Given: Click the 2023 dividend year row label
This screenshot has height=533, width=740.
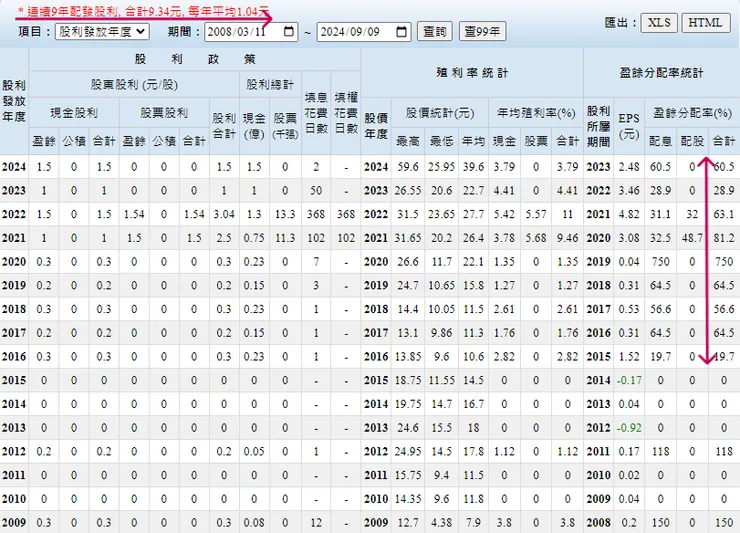Looking at the screenshot, I should pyautogui.click(x=14, y=190).
